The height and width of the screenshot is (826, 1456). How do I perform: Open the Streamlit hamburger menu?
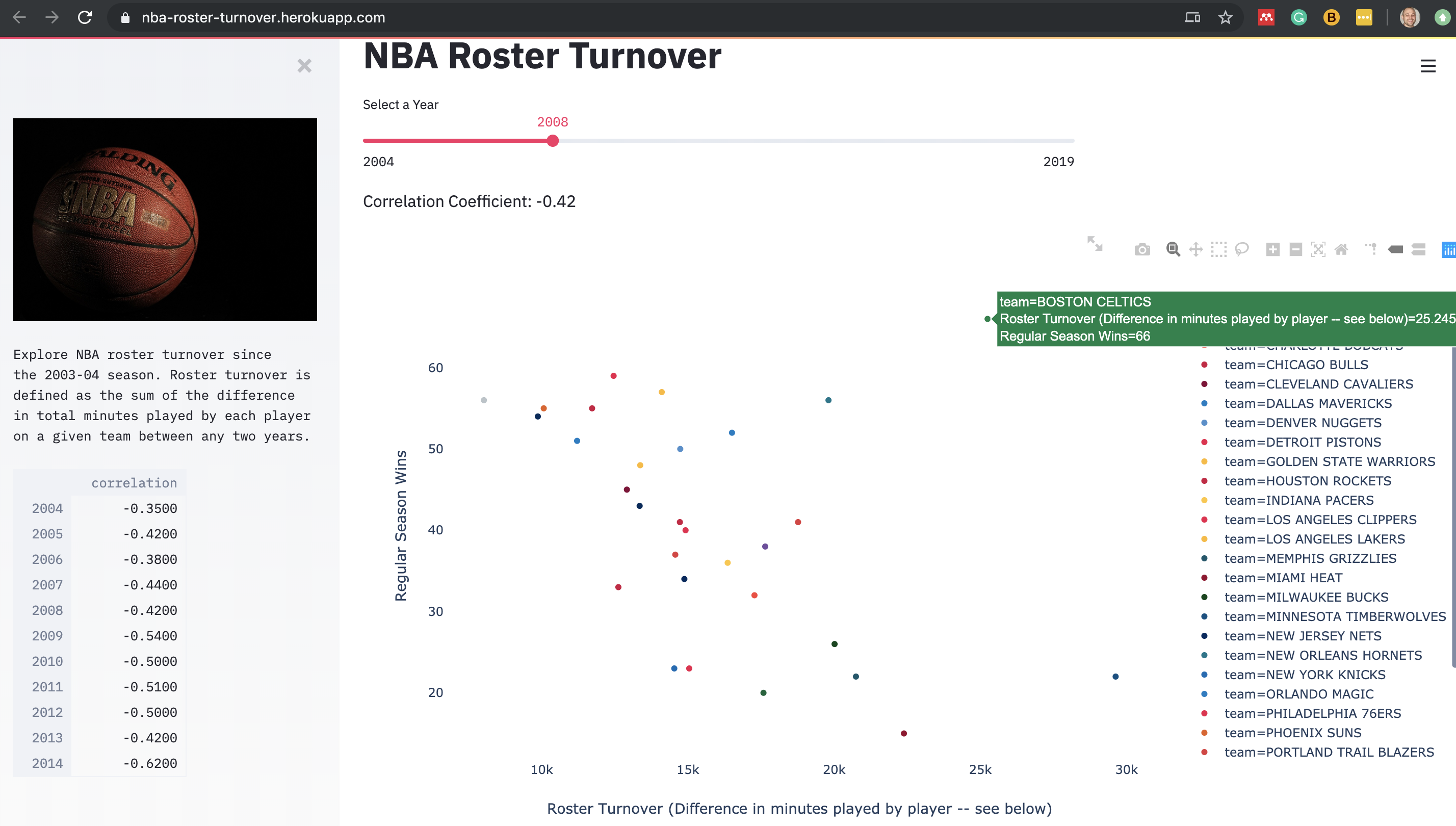tap(1427, 66)
